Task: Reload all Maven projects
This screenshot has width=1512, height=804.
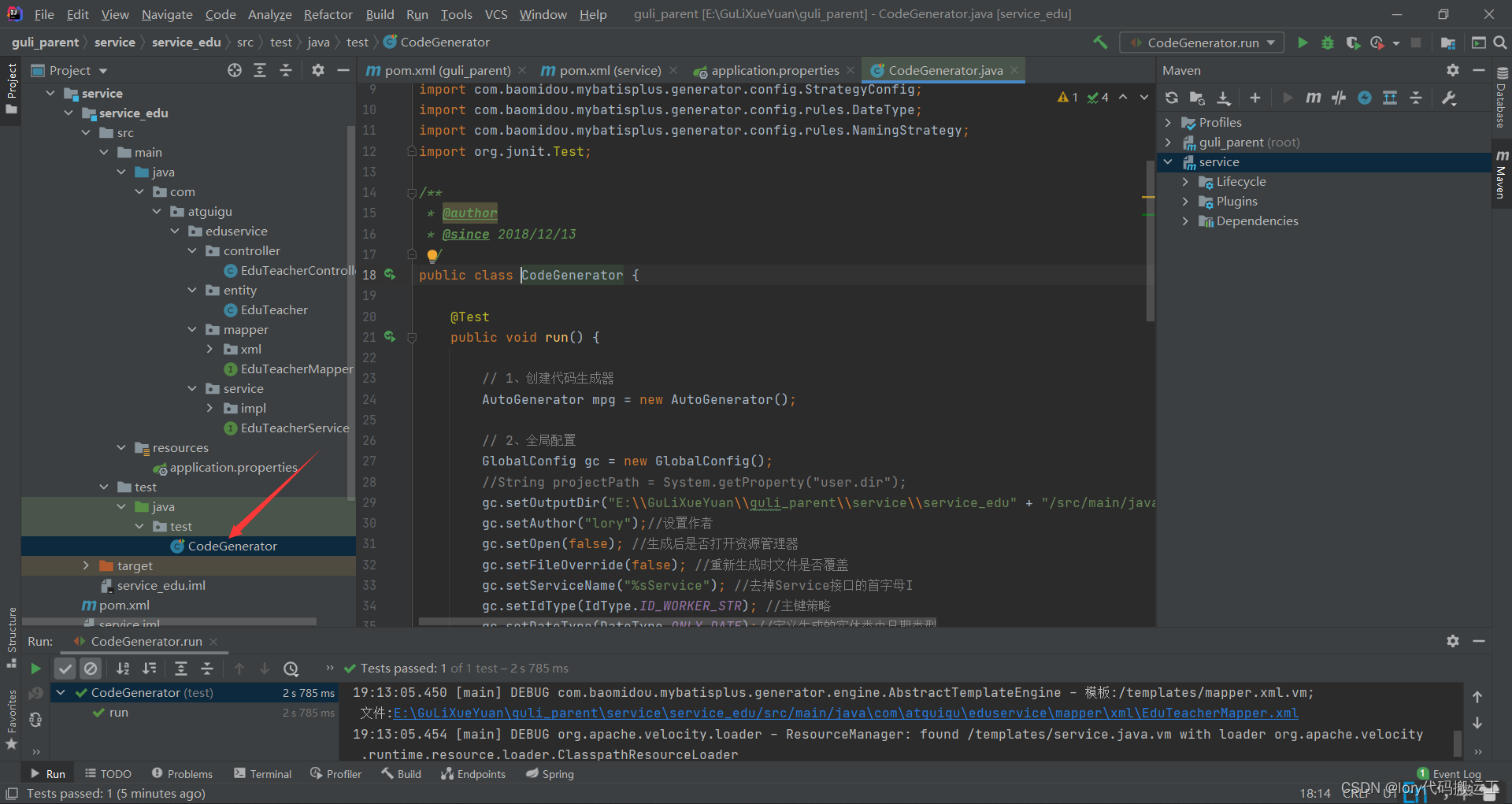Action: pyautogui.click(x=1172, y=98)
